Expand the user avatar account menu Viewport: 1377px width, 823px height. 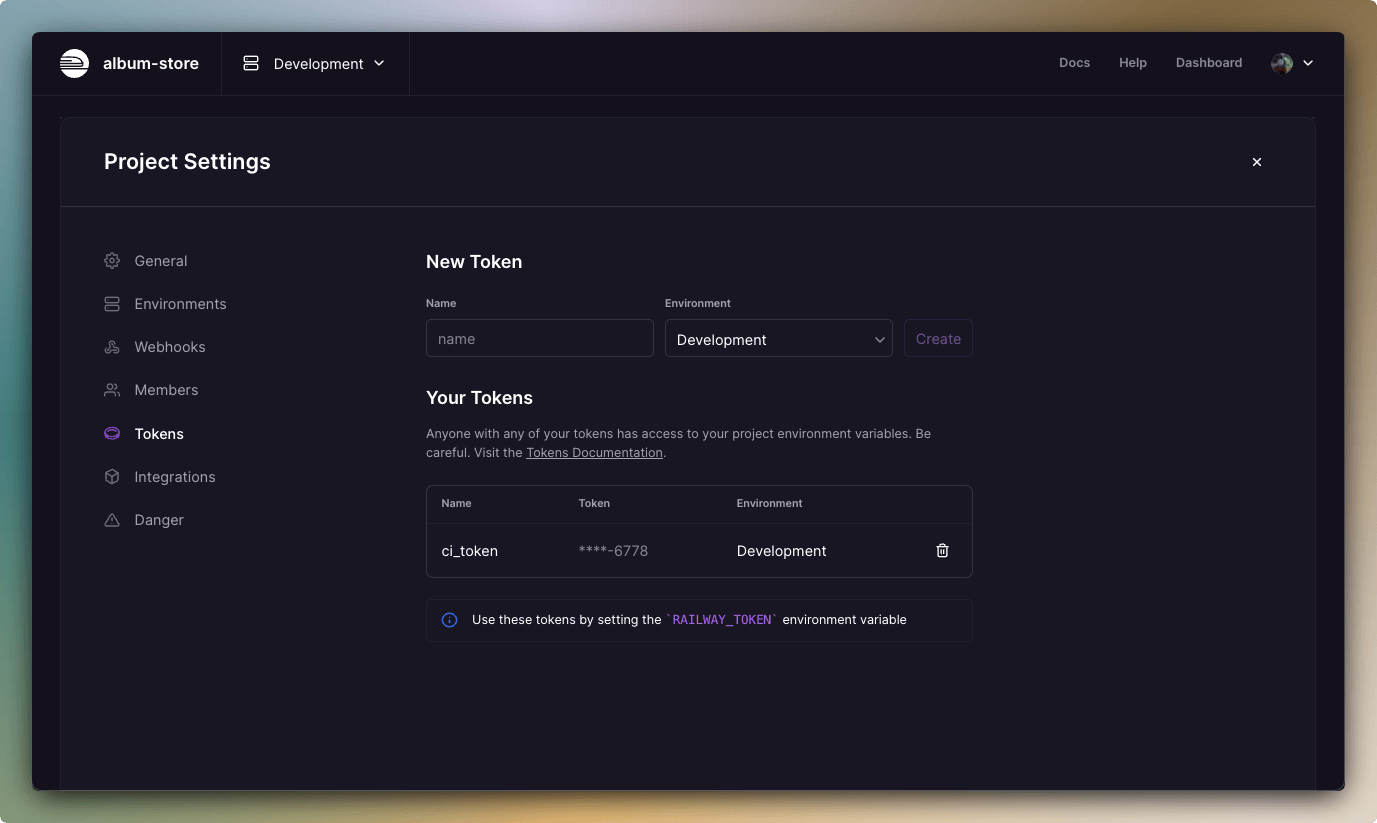pyautogui.click(x=1291, y=63)
